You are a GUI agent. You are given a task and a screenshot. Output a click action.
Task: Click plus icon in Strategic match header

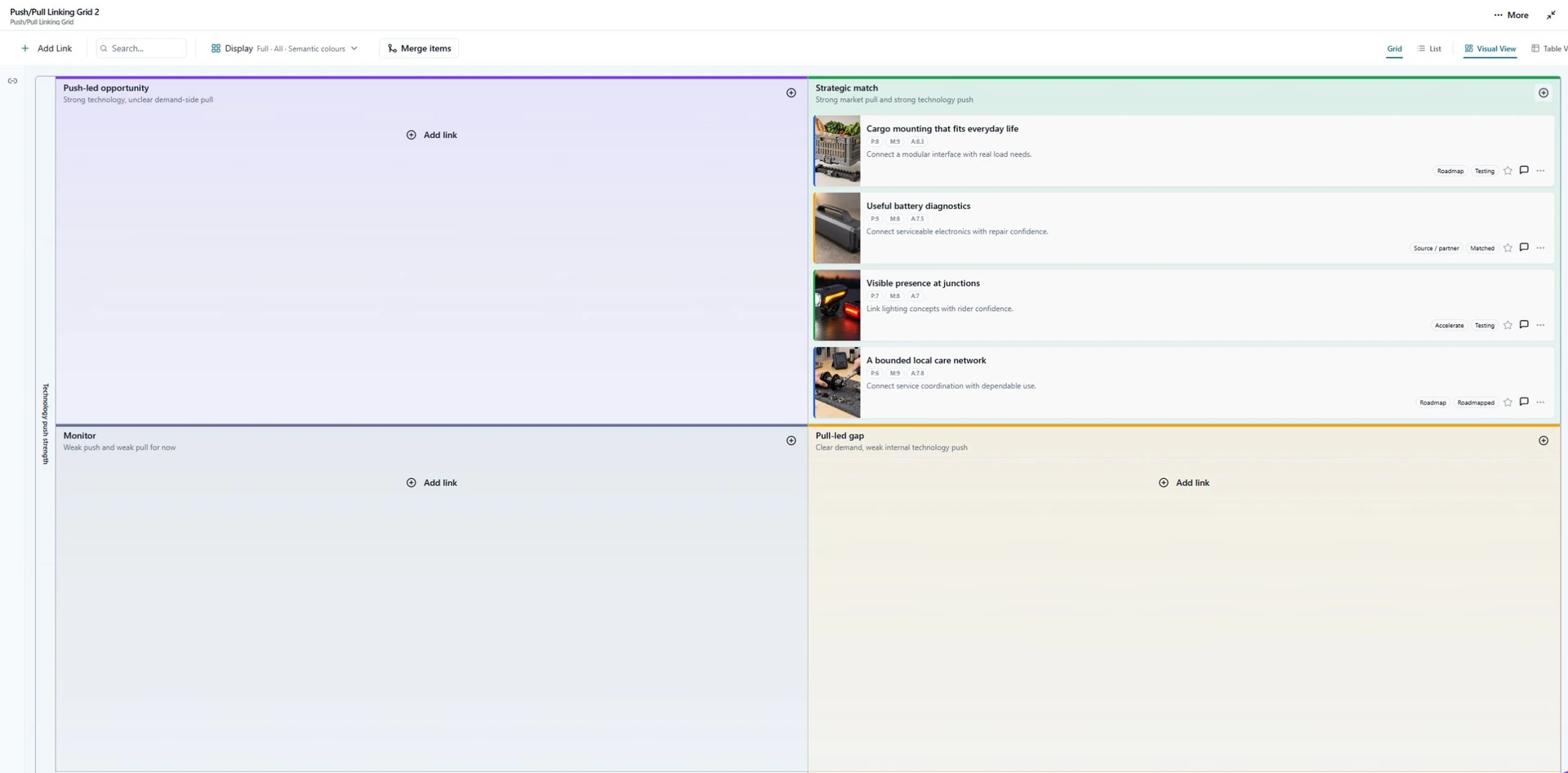coord(1543,93)
